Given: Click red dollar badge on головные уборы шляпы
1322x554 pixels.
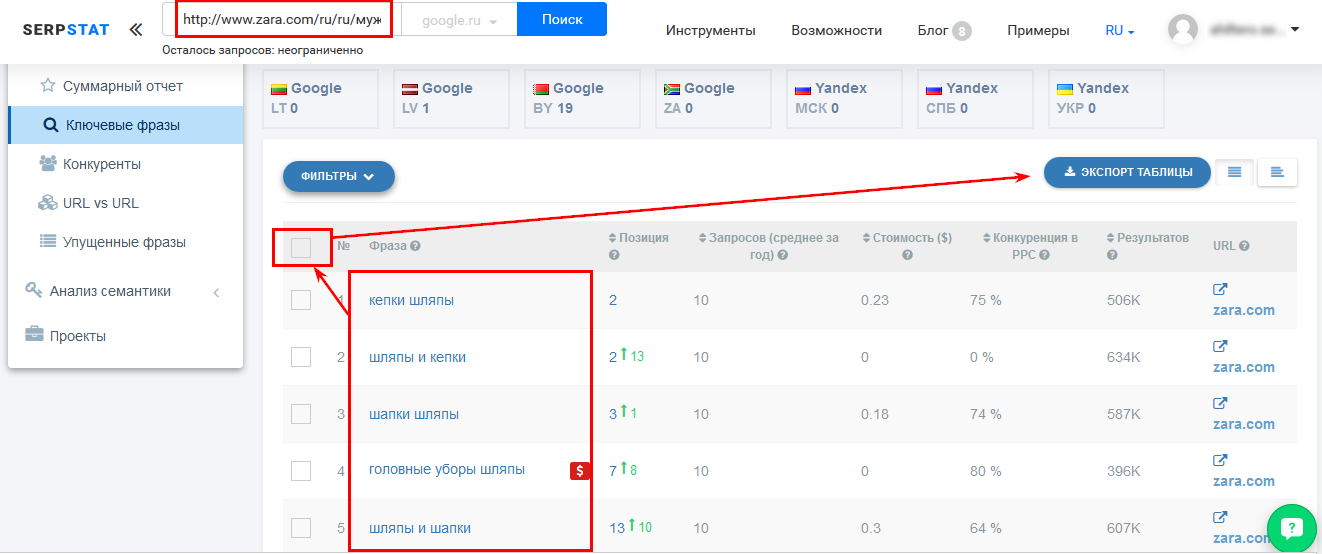Looking at the screenshot, I should pyautogui.click(x=579, y=471).
